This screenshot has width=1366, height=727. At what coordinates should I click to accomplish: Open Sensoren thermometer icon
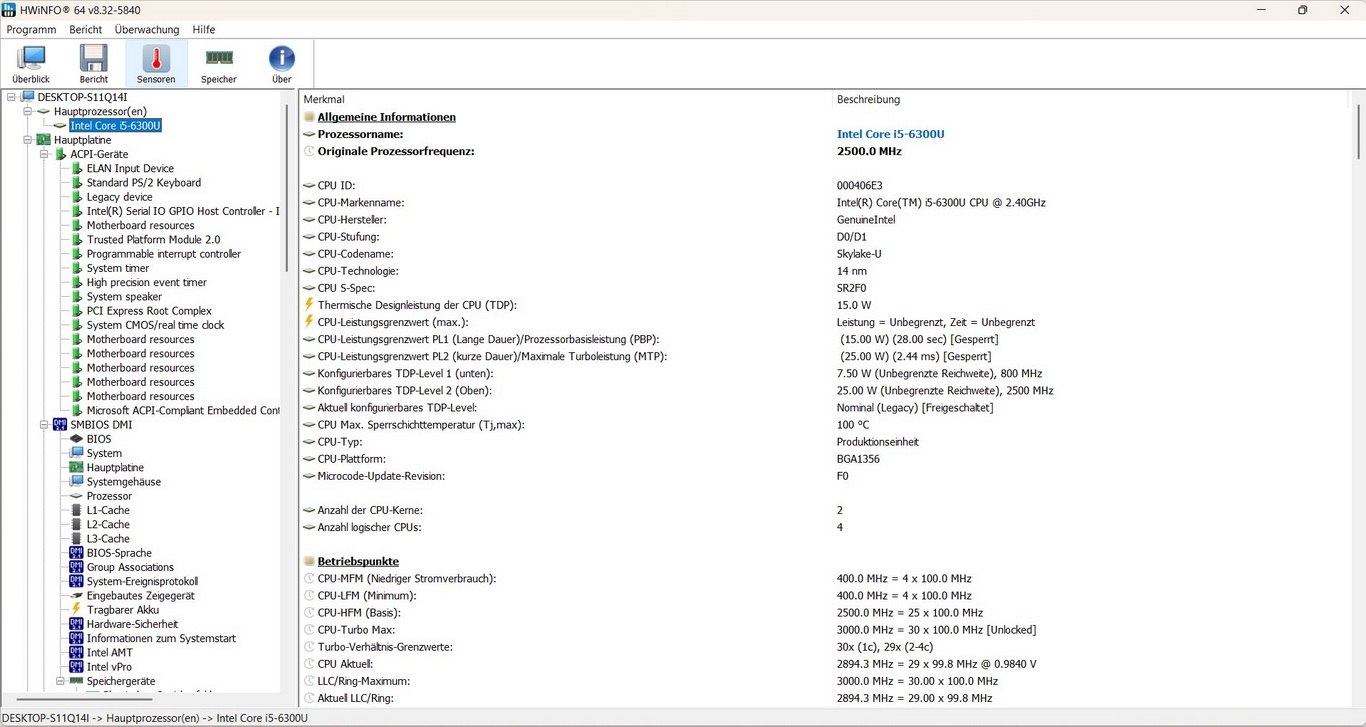click(x=156, y=64)
